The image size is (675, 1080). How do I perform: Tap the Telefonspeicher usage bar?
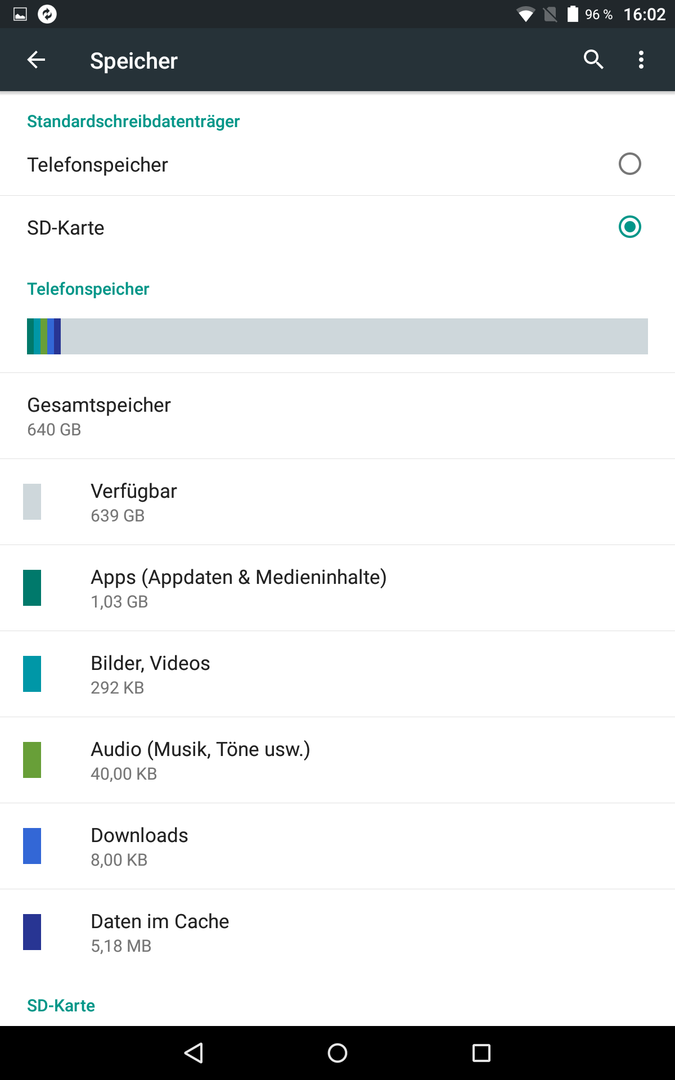point(338,336)
